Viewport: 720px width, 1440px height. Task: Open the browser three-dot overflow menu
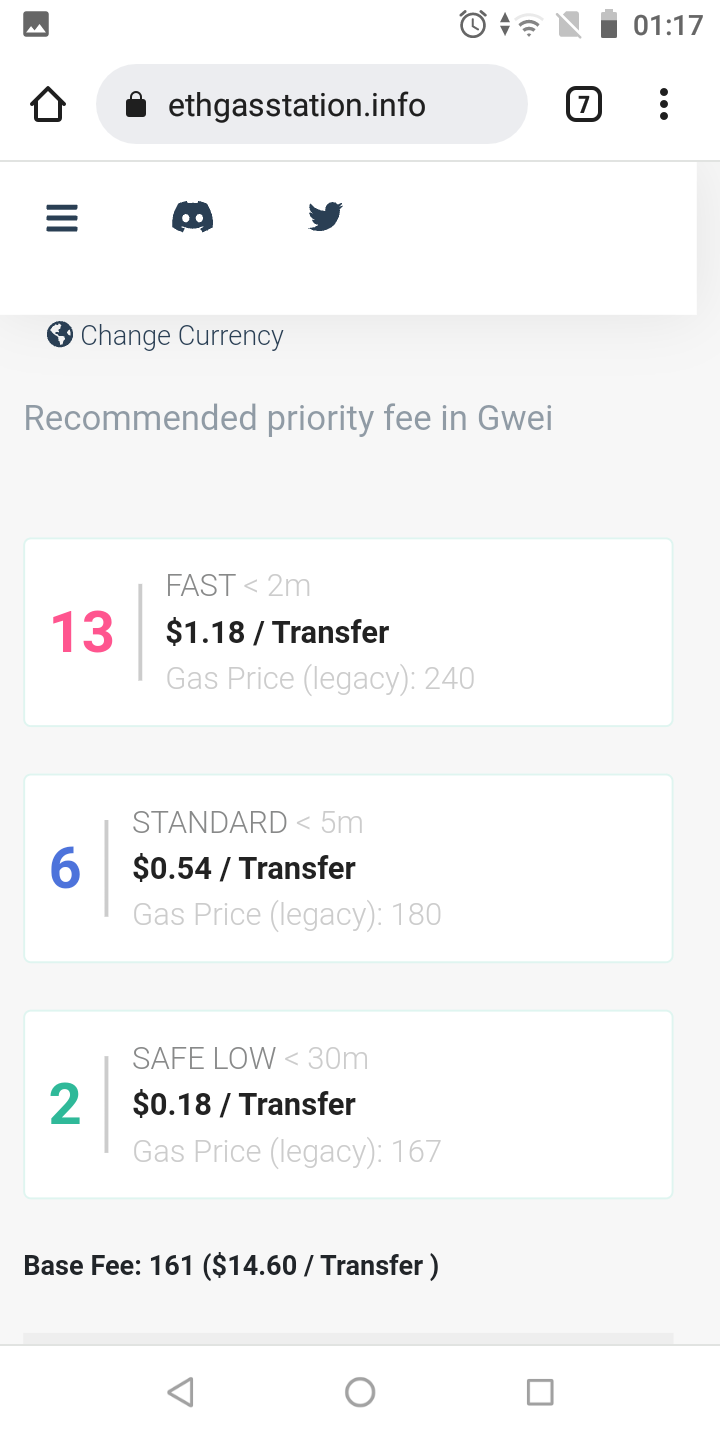[x=663, y=104]
